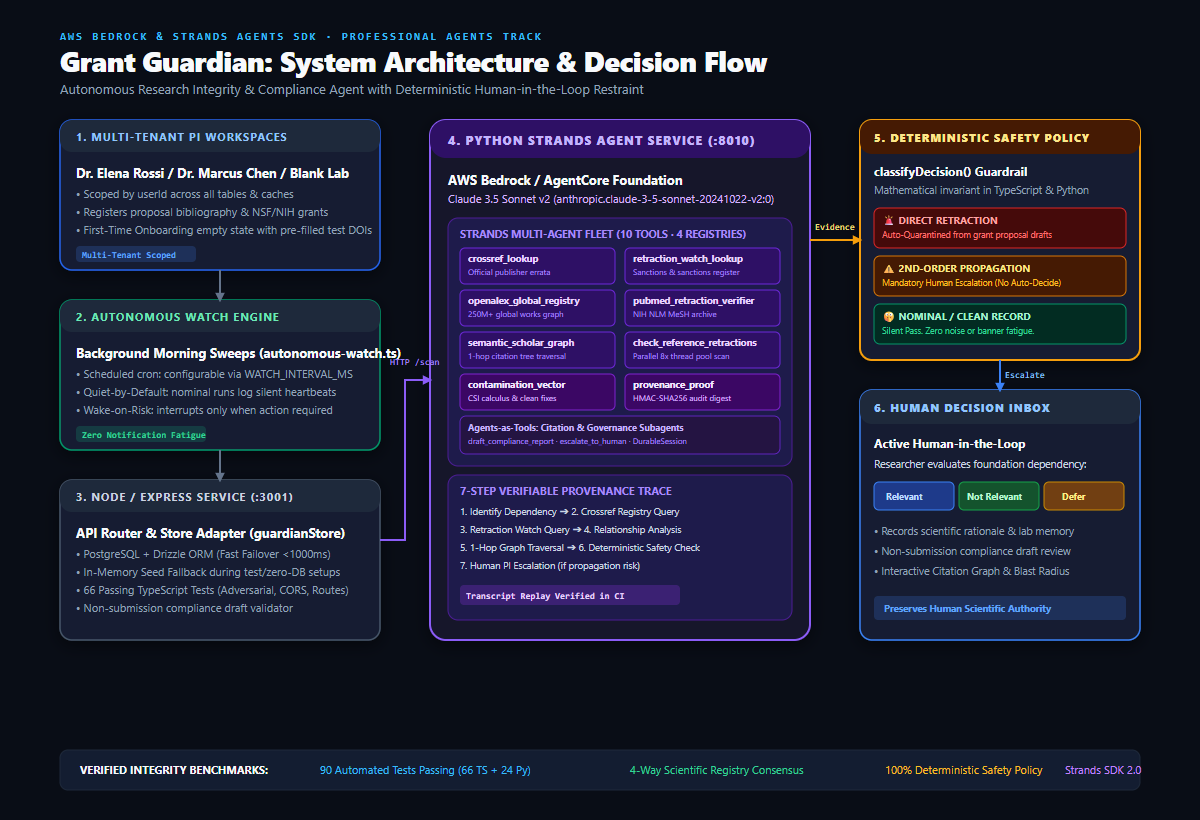The height and width of the screenshot is (820, 1200).
Task: Click the Transcript Replay Verified in CI badge
Action: pyautogui.click(x=569, y=595)
